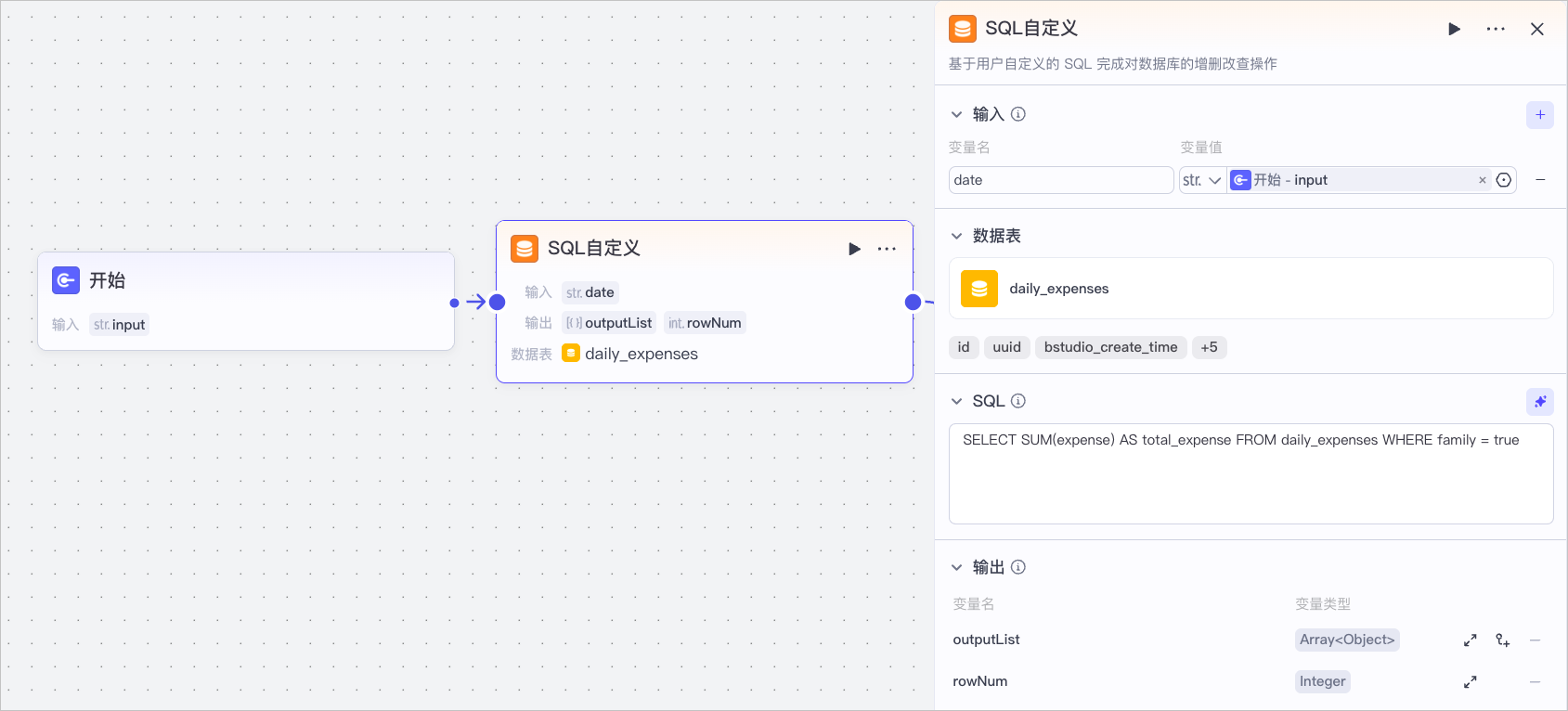The image size is (1568, 711).
Task: Collapse the 输出 section
Action: point(957,568)
